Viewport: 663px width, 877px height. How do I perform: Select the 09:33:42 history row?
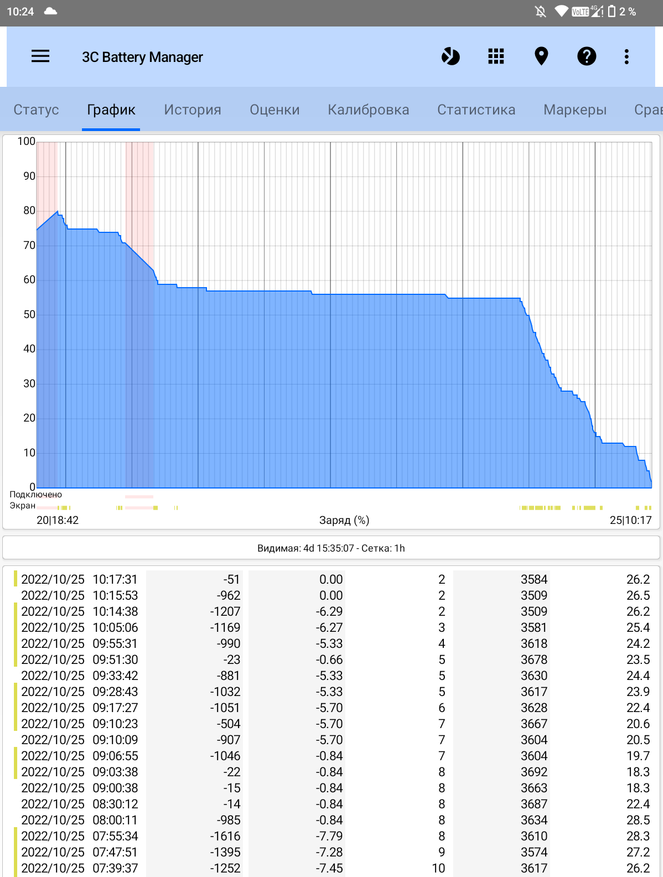click(x=332, y=676)
